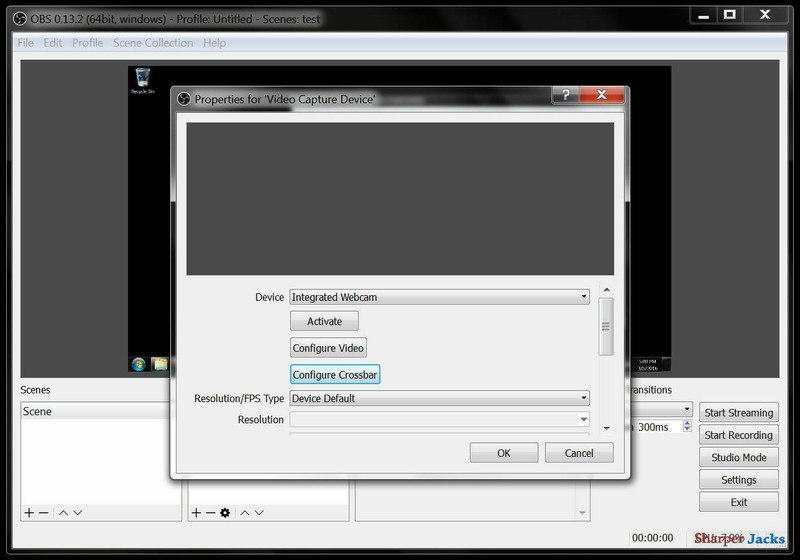Click Cancel in properties dialog
Image resolution: width=800 pixels, height=560 pixels.
(x=579, y=453)
